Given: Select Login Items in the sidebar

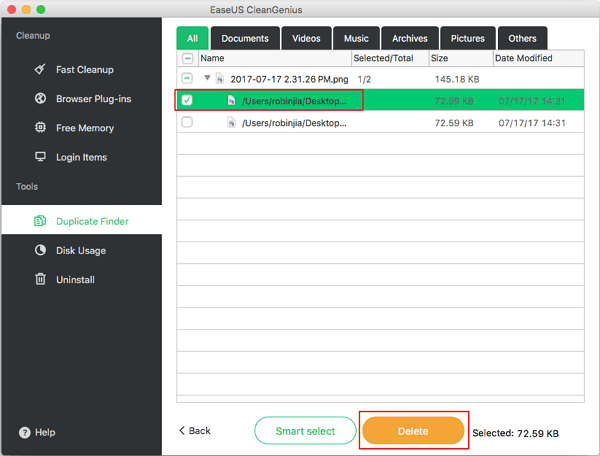Looking at the screenshot, I should [82, 157].
